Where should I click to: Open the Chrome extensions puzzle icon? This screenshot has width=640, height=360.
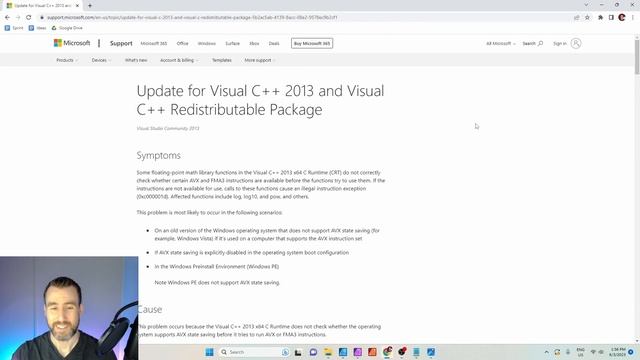[600, 18]
